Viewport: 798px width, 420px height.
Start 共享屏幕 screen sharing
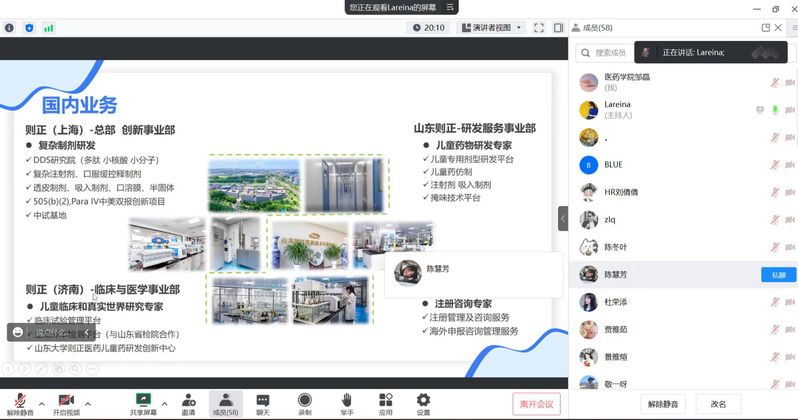click(143, 404)
